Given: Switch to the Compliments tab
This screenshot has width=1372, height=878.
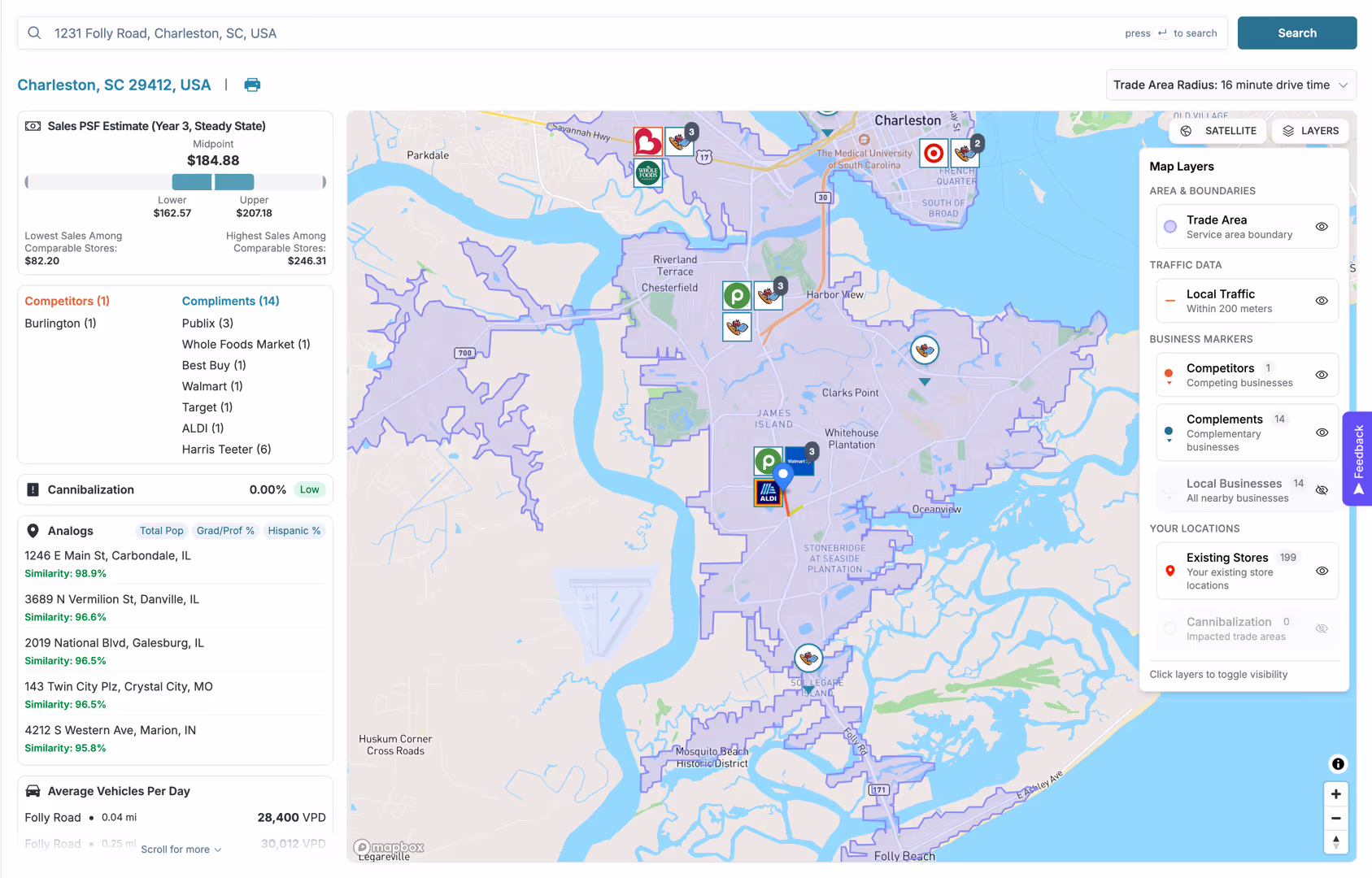Looking at the screenshot, I should pyautogui.click(x=230, y=301).
